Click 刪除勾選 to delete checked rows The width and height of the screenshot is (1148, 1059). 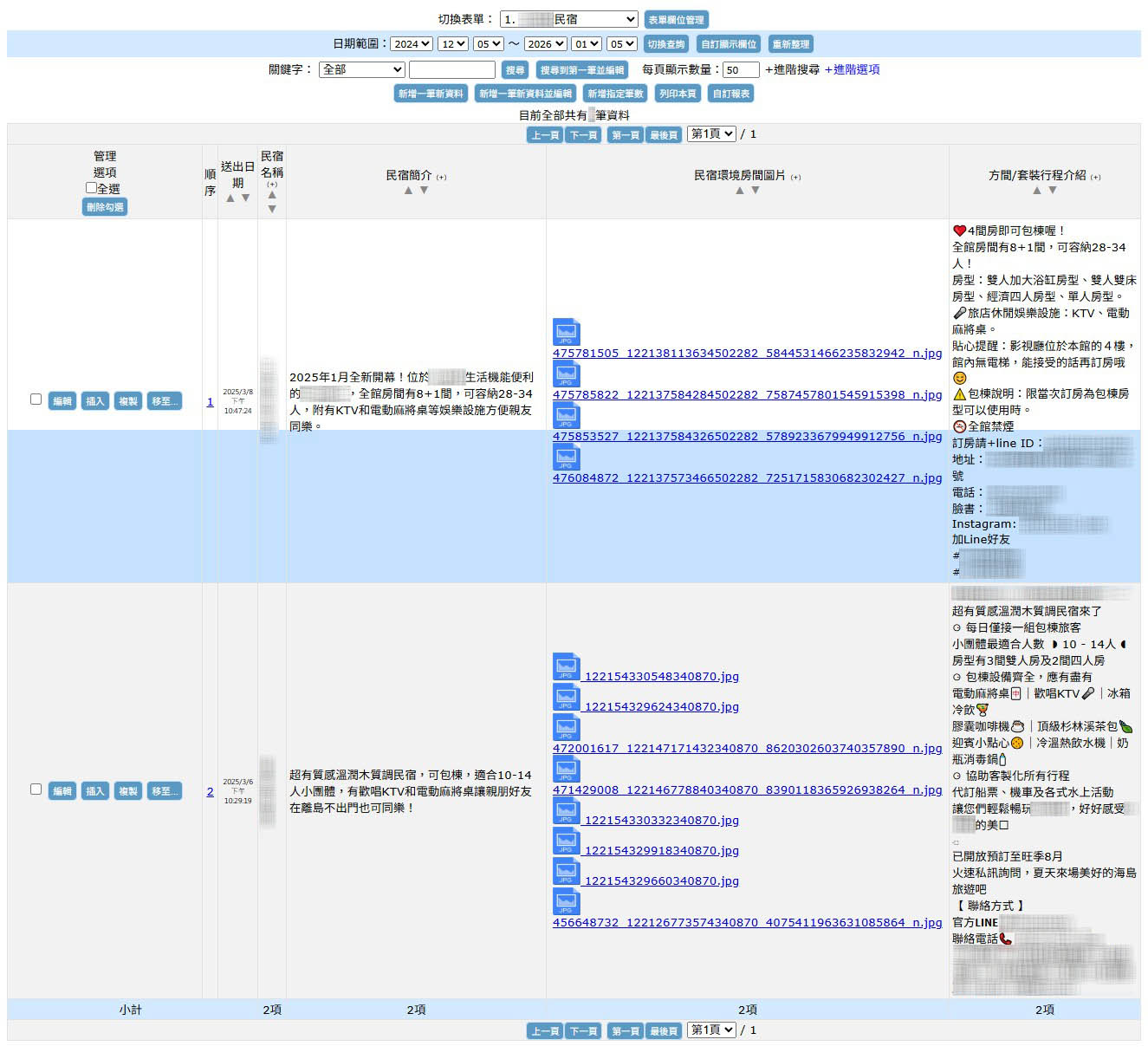(105, 207)
